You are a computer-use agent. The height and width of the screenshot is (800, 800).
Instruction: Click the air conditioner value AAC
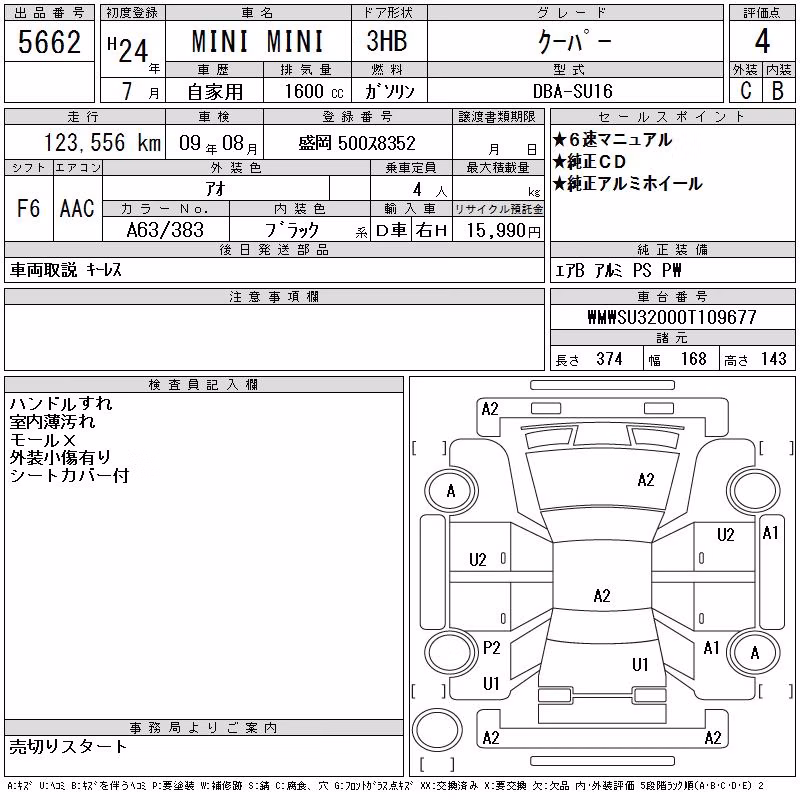click(x=77, y=208)
